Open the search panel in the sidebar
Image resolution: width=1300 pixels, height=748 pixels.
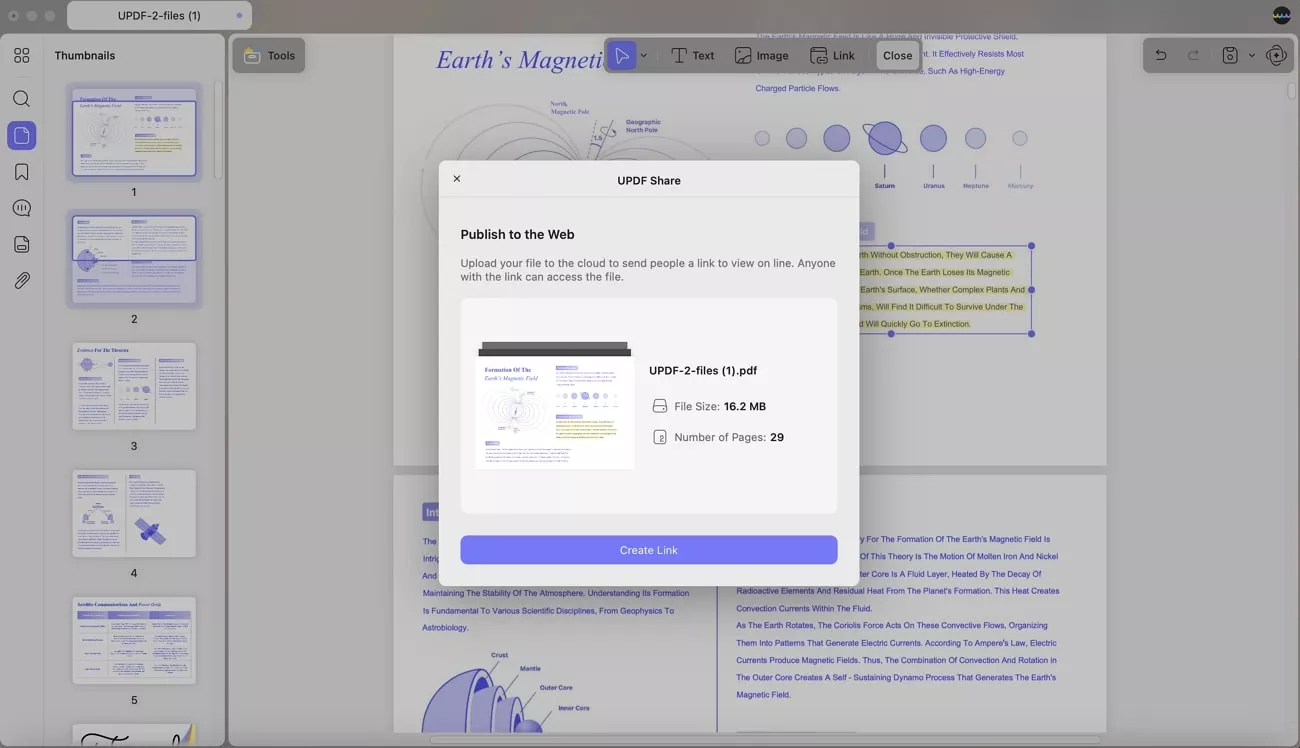pos(21,98)
